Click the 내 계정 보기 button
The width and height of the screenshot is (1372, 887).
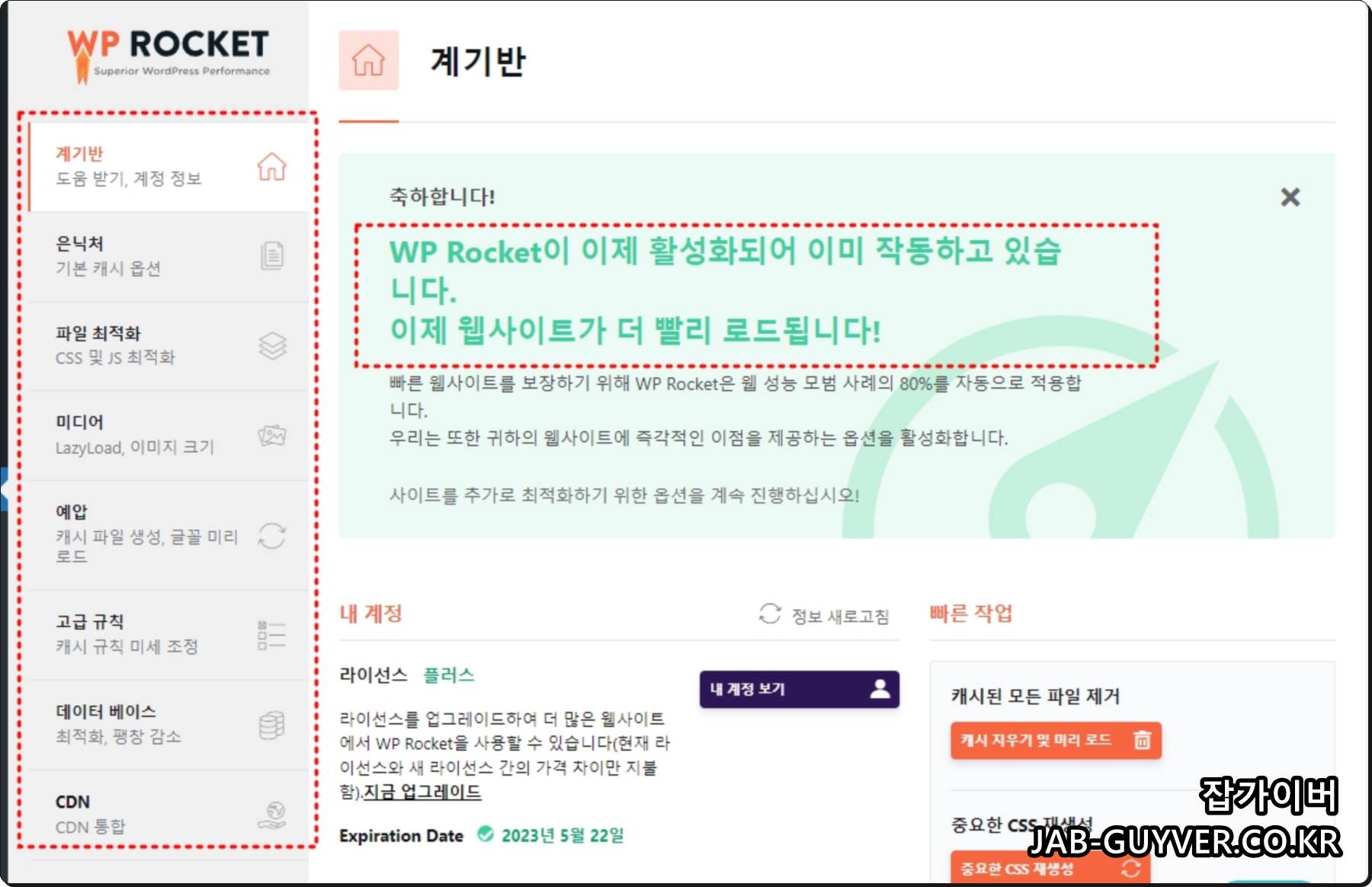[x=799, y=689]
